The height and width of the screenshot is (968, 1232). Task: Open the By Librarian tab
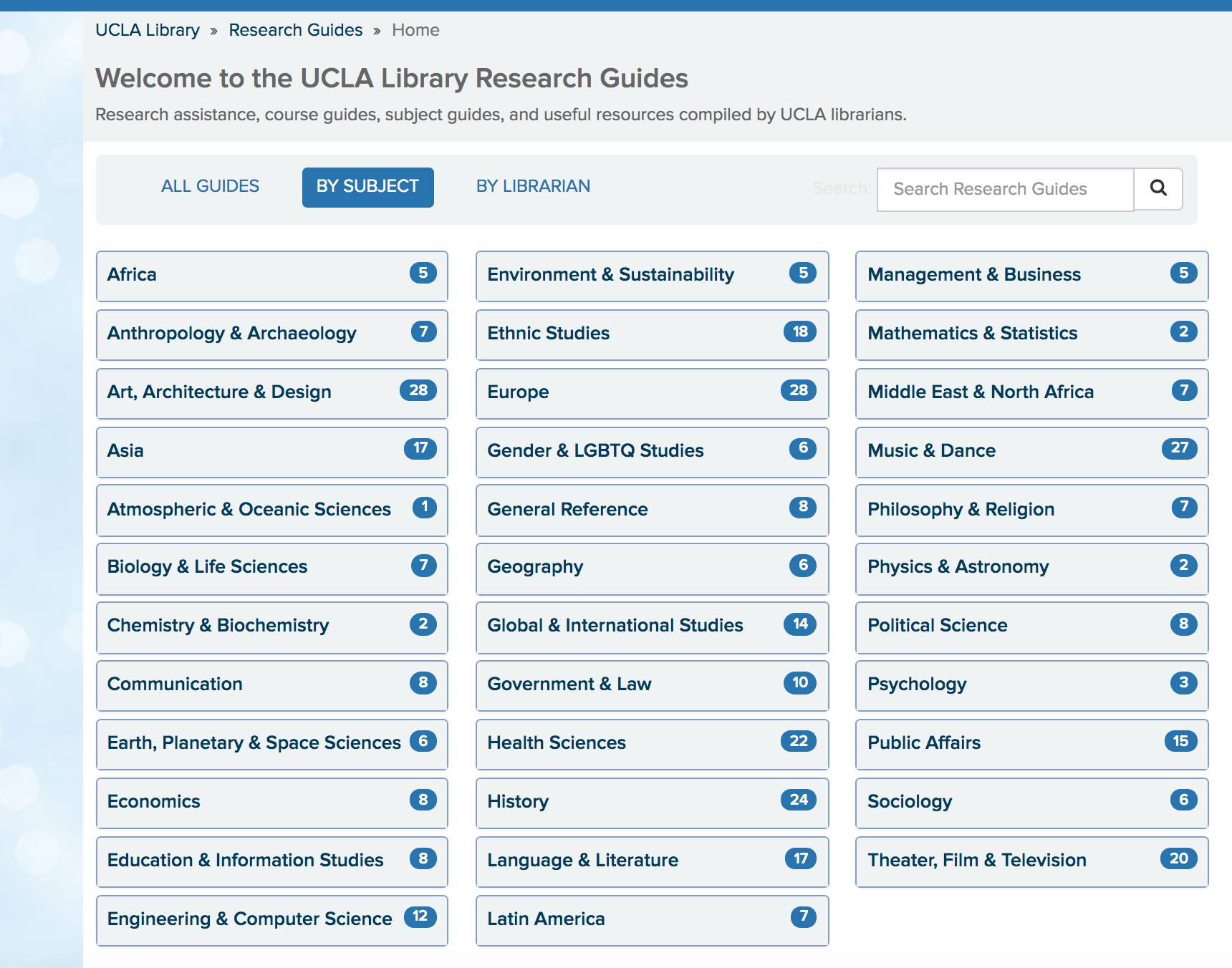coord(533,186)
